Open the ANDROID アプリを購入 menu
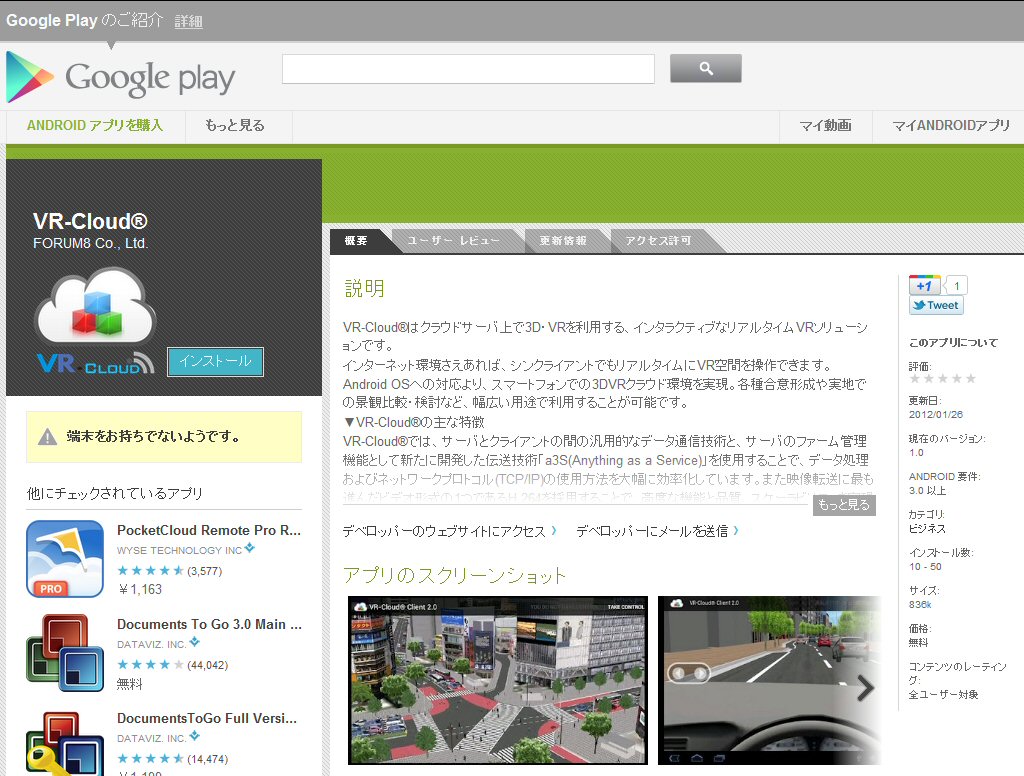 95,125
